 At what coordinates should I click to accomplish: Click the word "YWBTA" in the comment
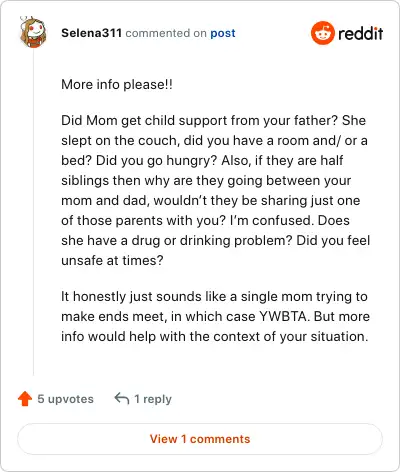pos(284,316)
